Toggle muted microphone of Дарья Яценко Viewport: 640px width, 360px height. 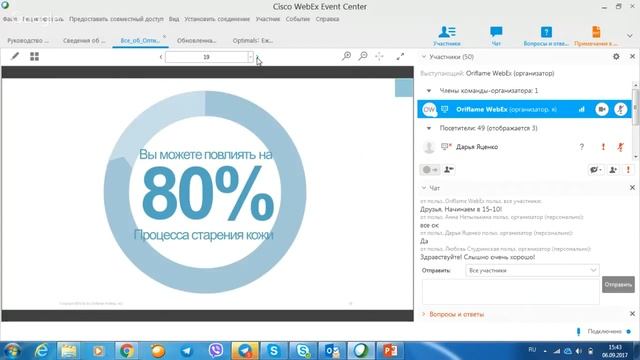pyautogui.click(x=621, y=147)
